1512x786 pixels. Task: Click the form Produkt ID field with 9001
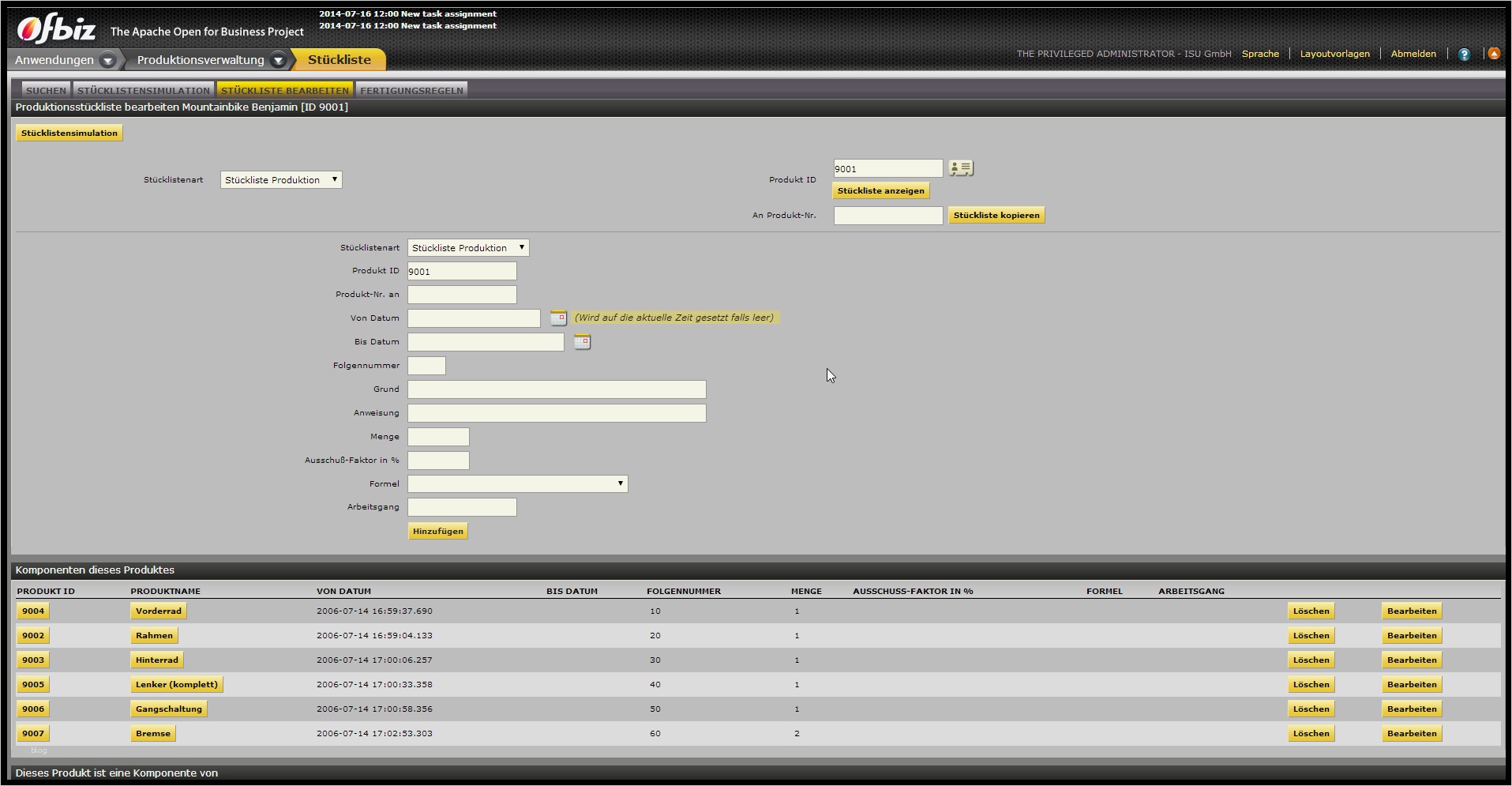pos(462,271)
